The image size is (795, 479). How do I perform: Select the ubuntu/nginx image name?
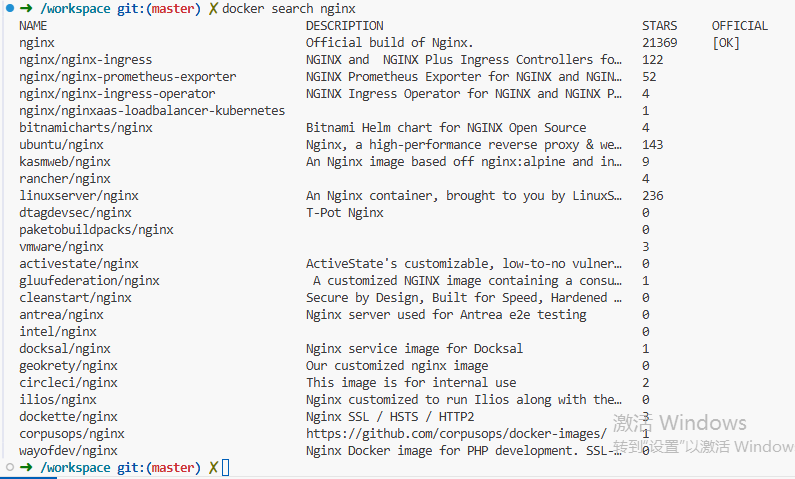tap(61, 145)
